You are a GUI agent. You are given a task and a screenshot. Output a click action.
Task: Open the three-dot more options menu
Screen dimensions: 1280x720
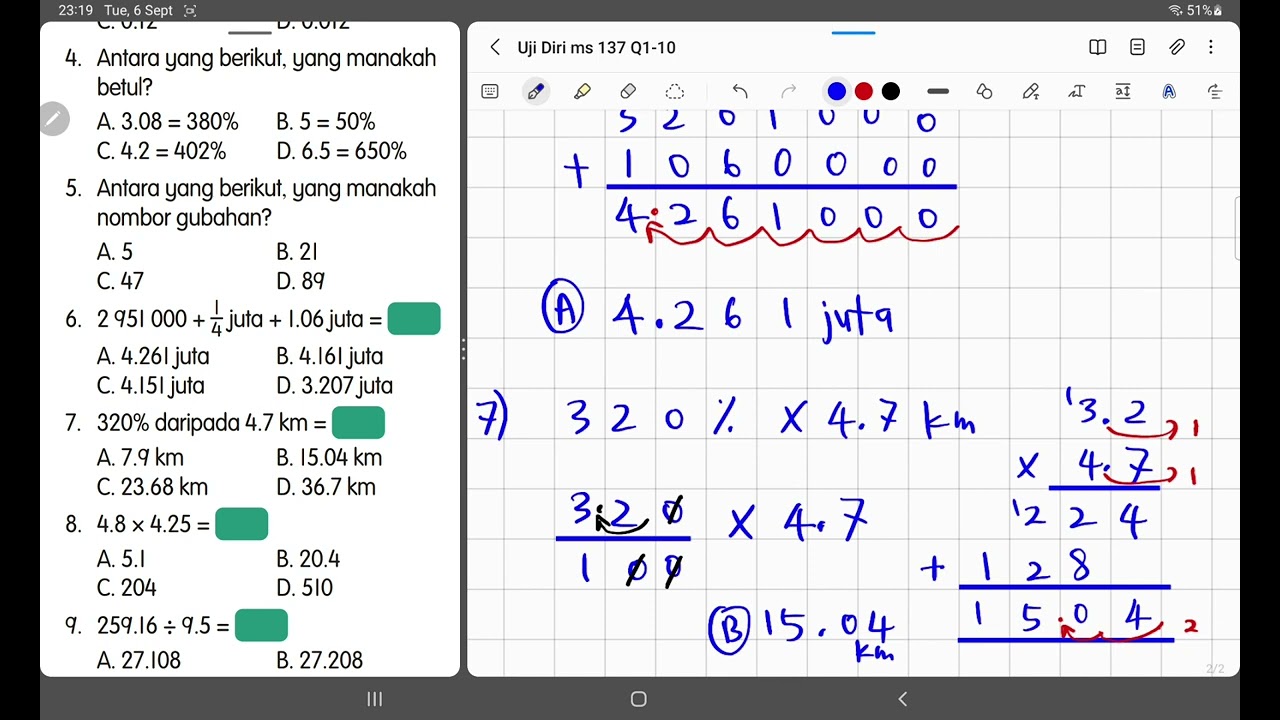[x=1211, y=47]
